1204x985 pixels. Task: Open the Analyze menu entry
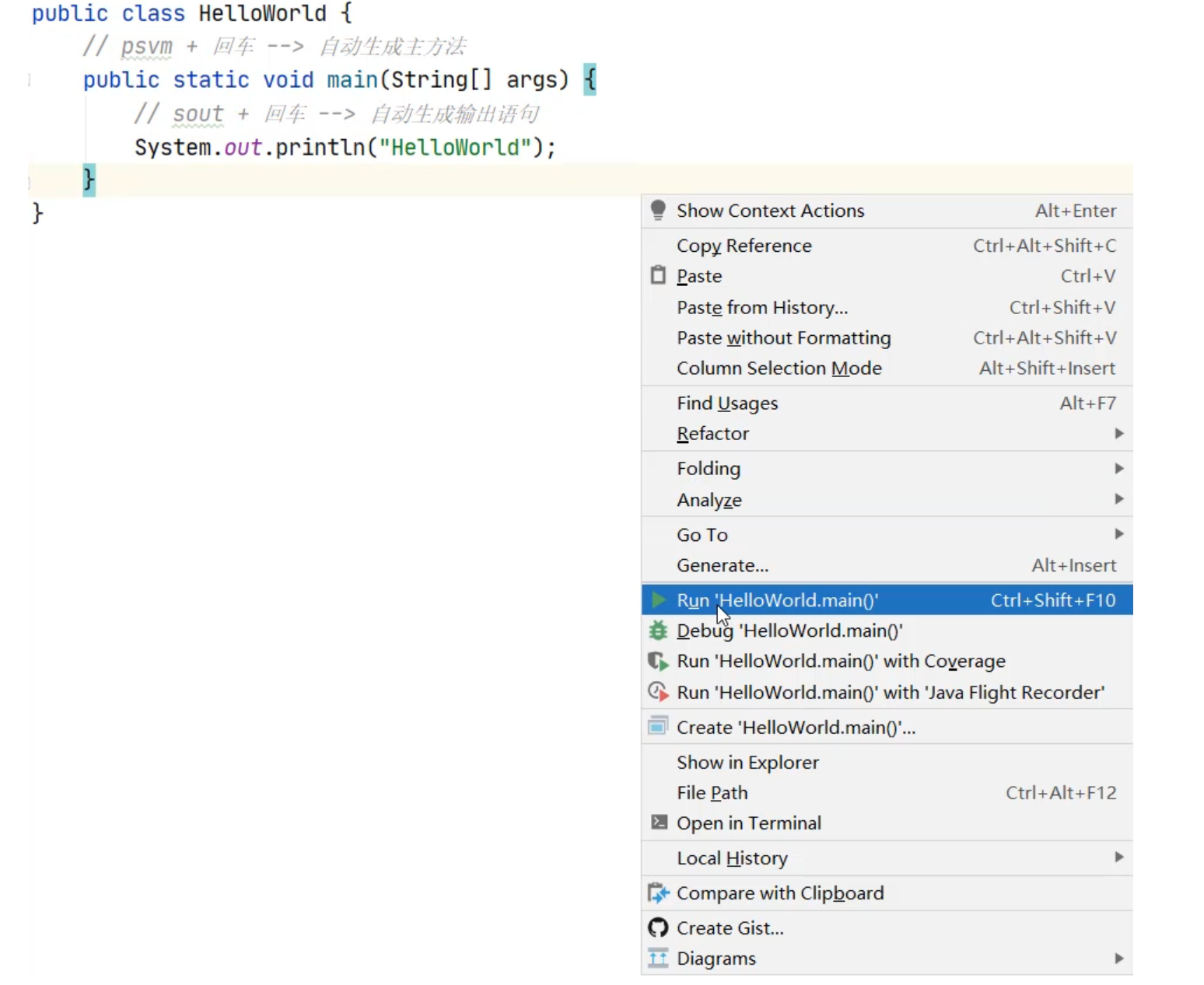[887, 499]
